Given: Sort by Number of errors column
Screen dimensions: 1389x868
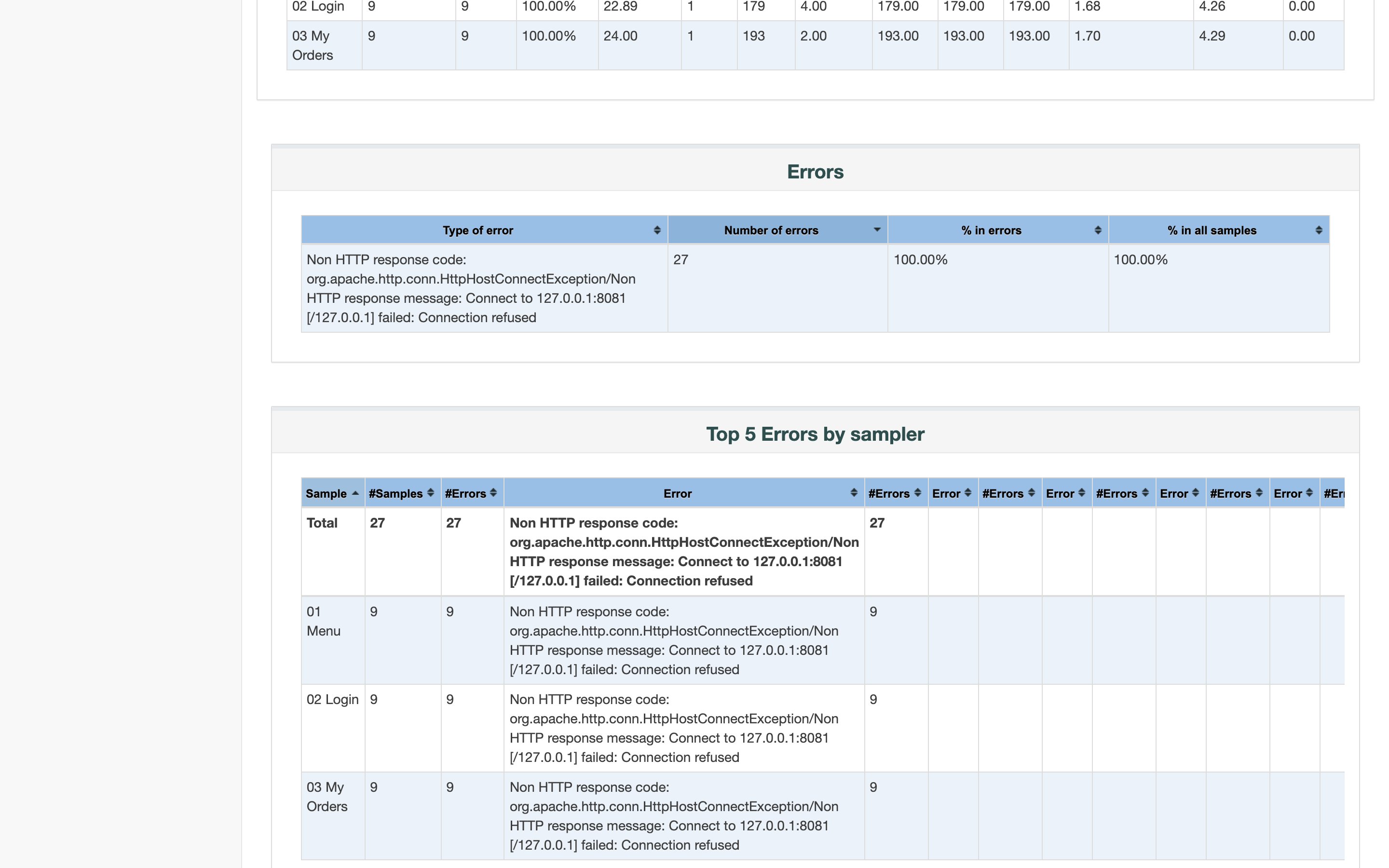Looking at the screenshot, I should [x=778, y=230].
